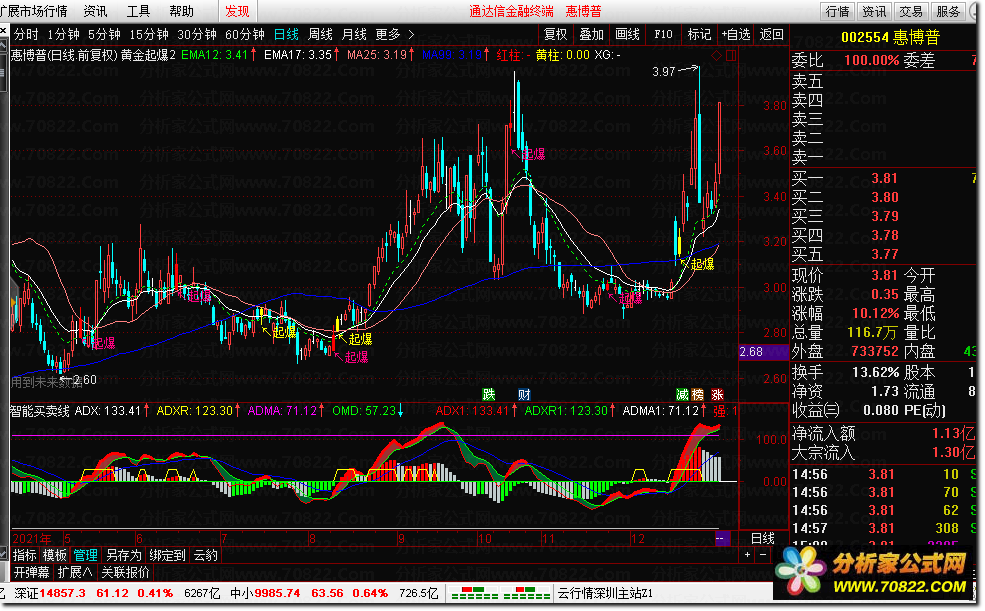Click the red 涨 marker icon
Image resolution: width=985 pixels, height=611 pixels.
717,394
